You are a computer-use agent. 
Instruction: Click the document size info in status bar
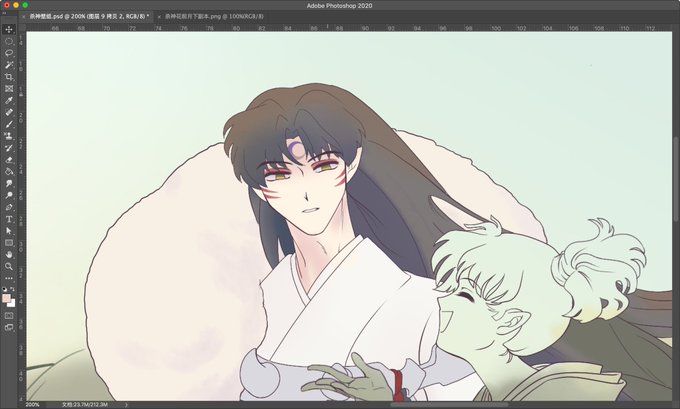[x=85, y=405]
